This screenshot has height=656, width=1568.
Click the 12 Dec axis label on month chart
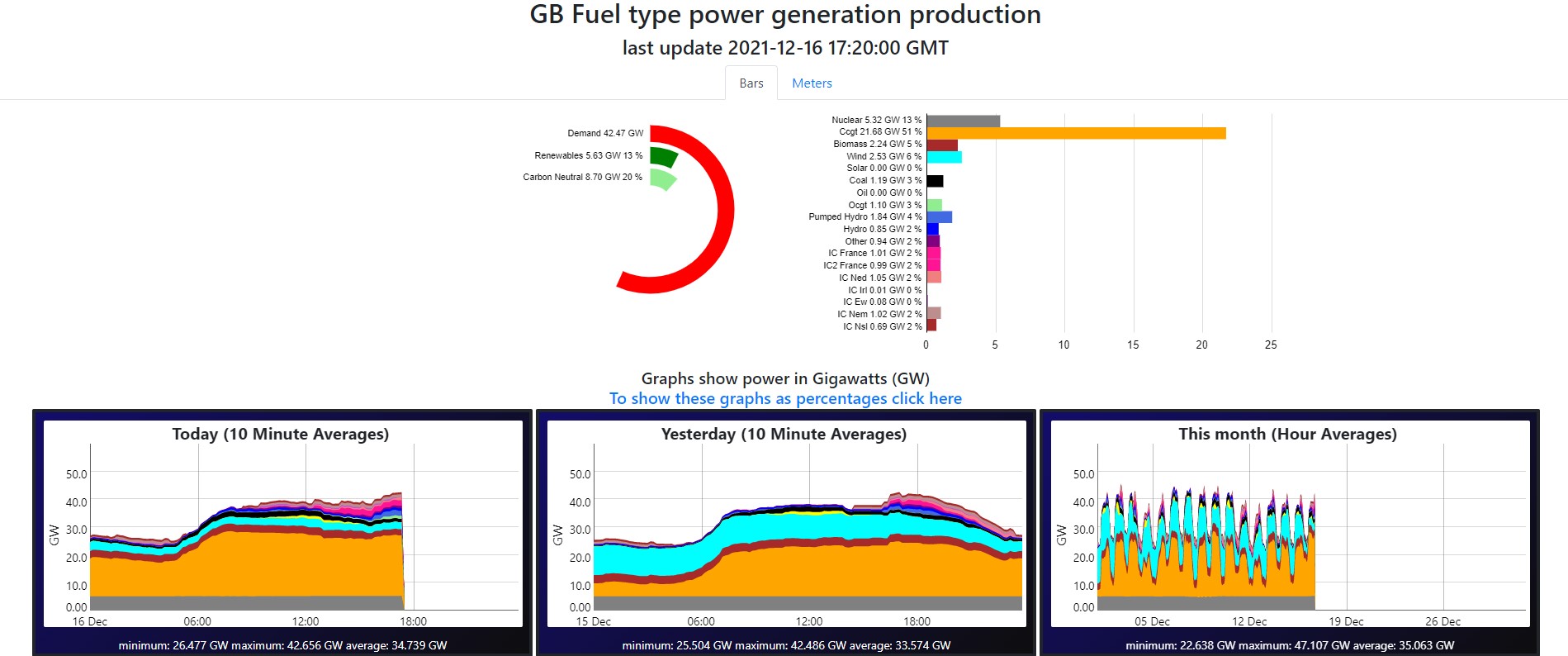click(x=1249, y=621)
